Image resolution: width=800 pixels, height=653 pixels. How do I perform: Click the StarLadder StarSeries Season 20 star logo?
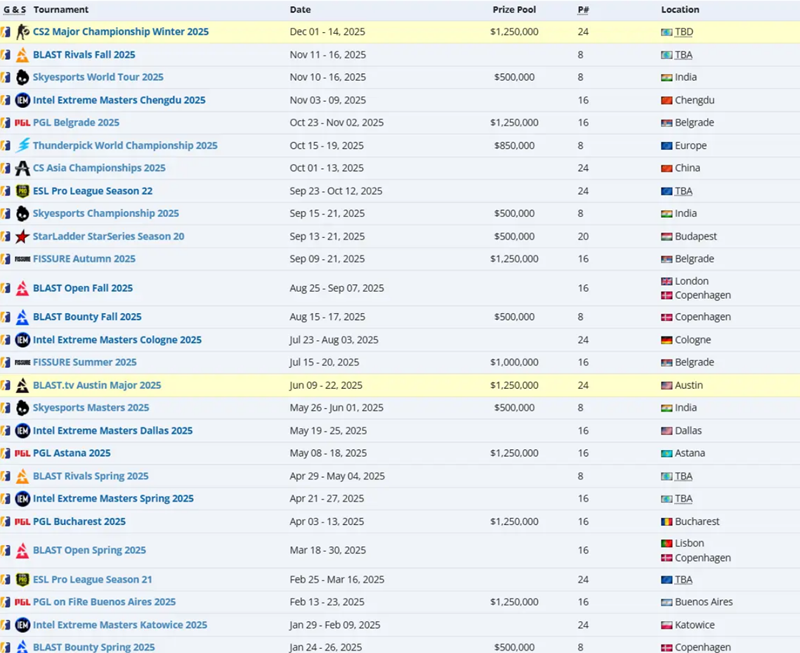click(x=22, y=237)
